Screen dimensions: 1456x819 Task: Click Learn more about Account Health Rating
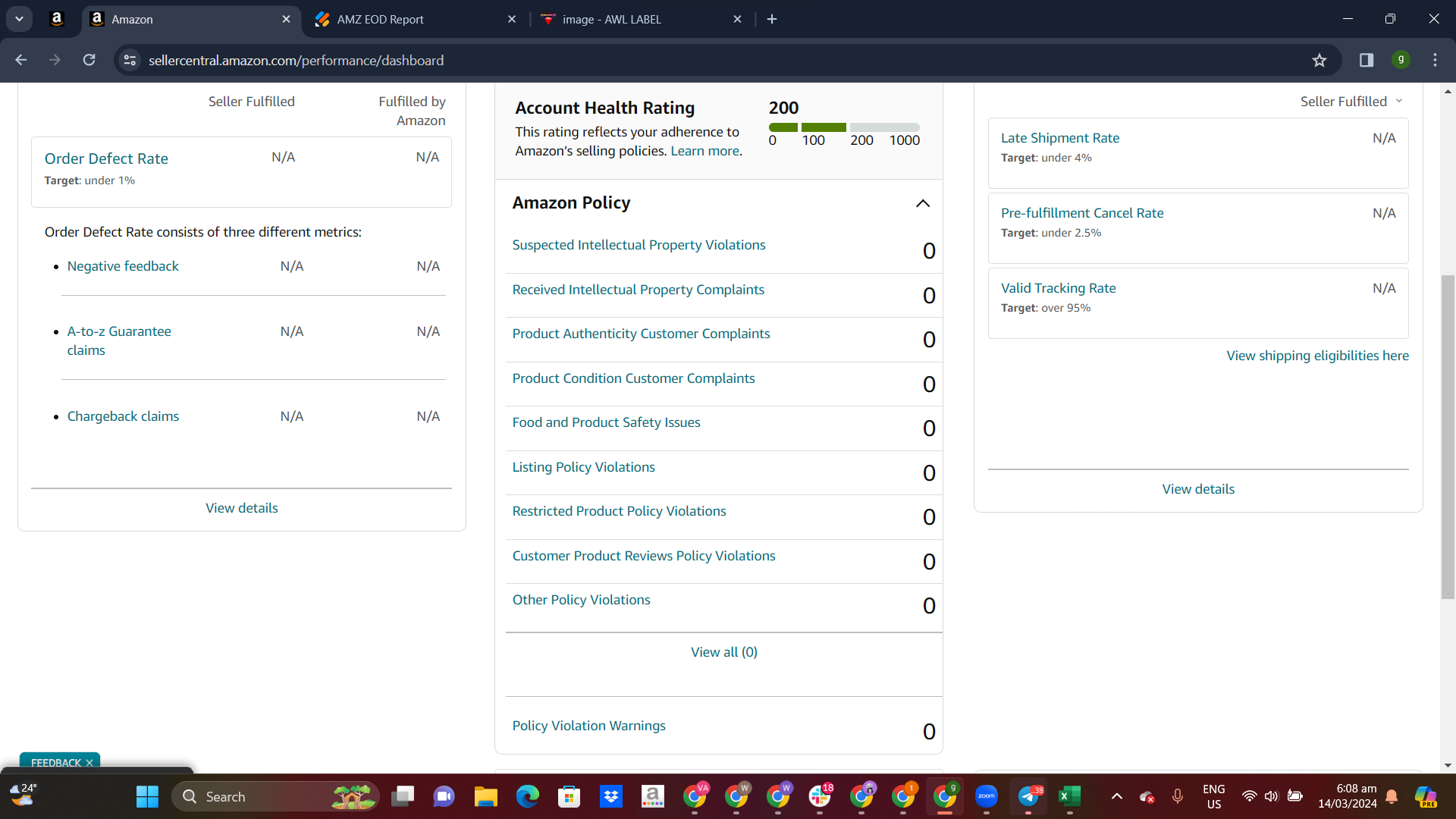pos(705,151)
